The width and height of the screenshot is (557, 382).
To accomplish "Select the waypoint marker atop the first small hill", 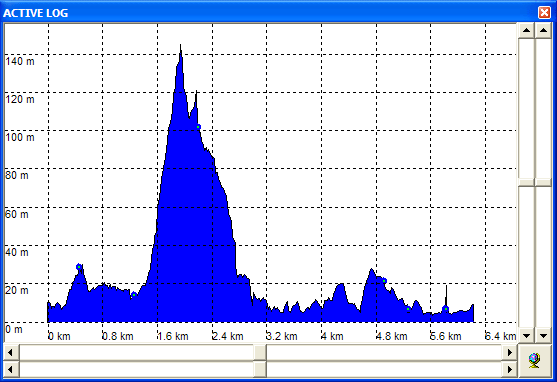I will point(79,267).
